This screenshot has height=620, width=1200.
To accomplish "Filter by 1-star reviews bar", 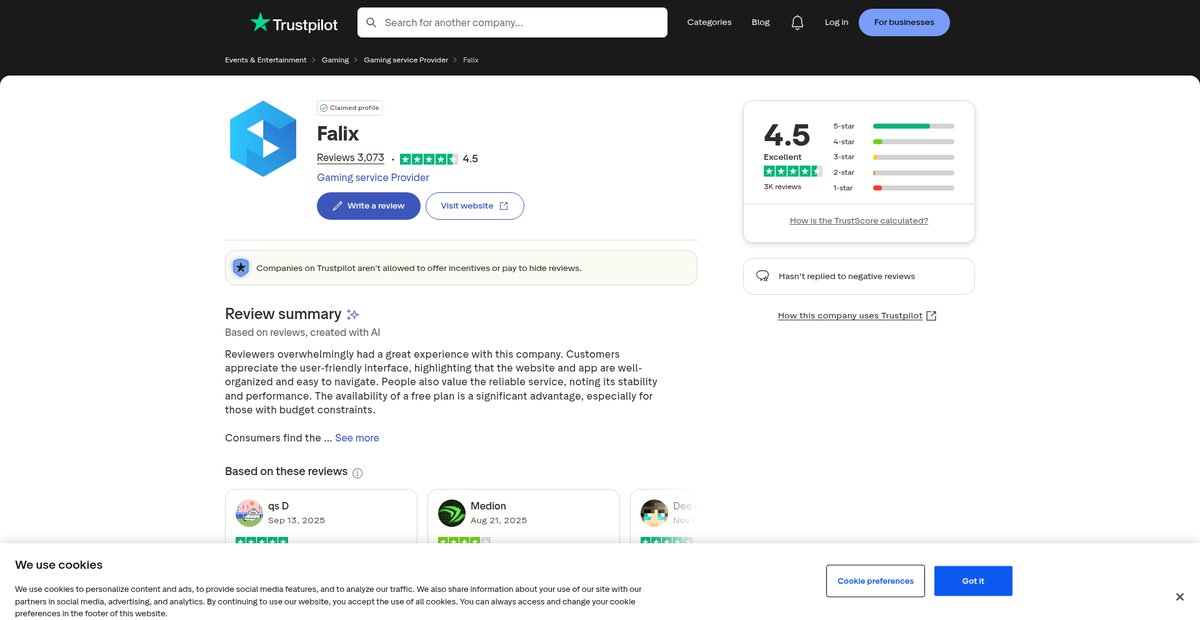I will (x=894, y=188).
